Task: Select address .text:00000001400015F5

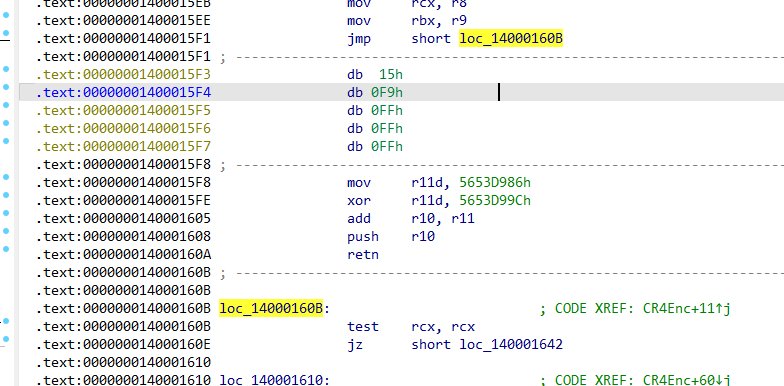Action: [123, 110]
